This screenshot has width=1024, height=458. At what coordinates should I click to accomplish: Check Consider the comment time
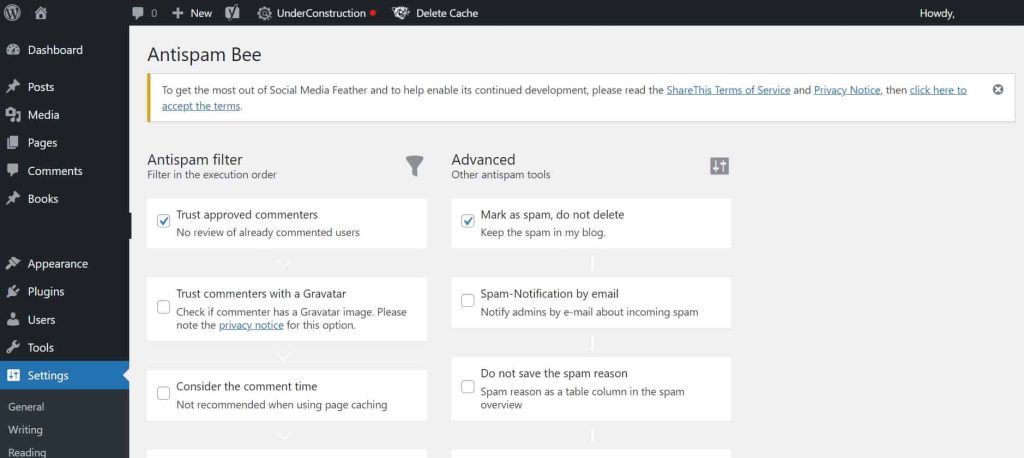pyautogui.click(x=164, y=393)
